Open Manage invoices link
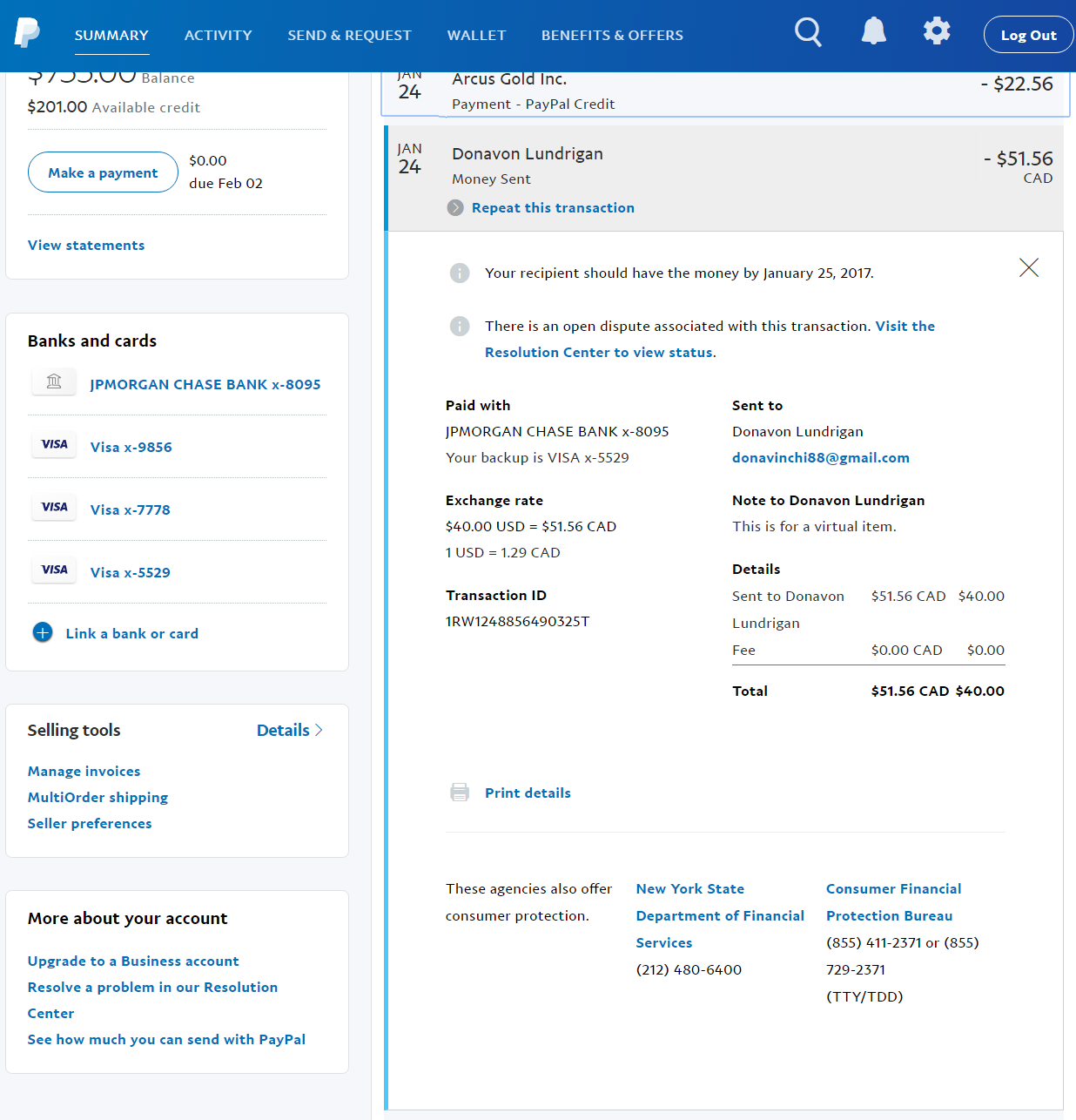1076x1120 pixels. point(84,771)
